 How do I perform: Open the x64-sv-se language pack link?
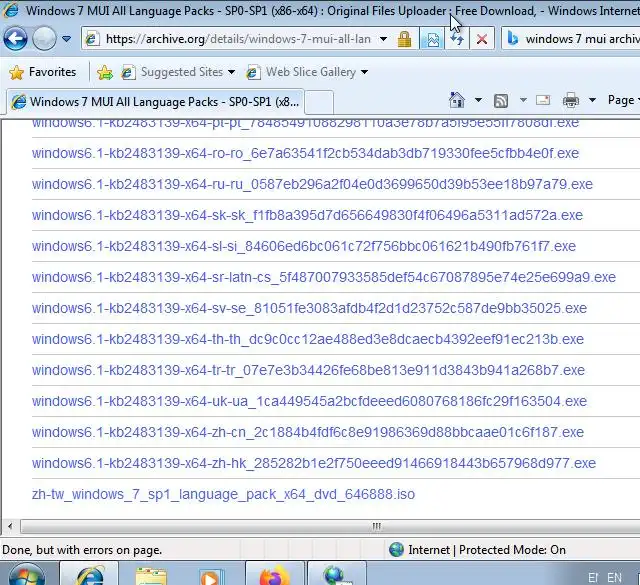coord(309,308)
